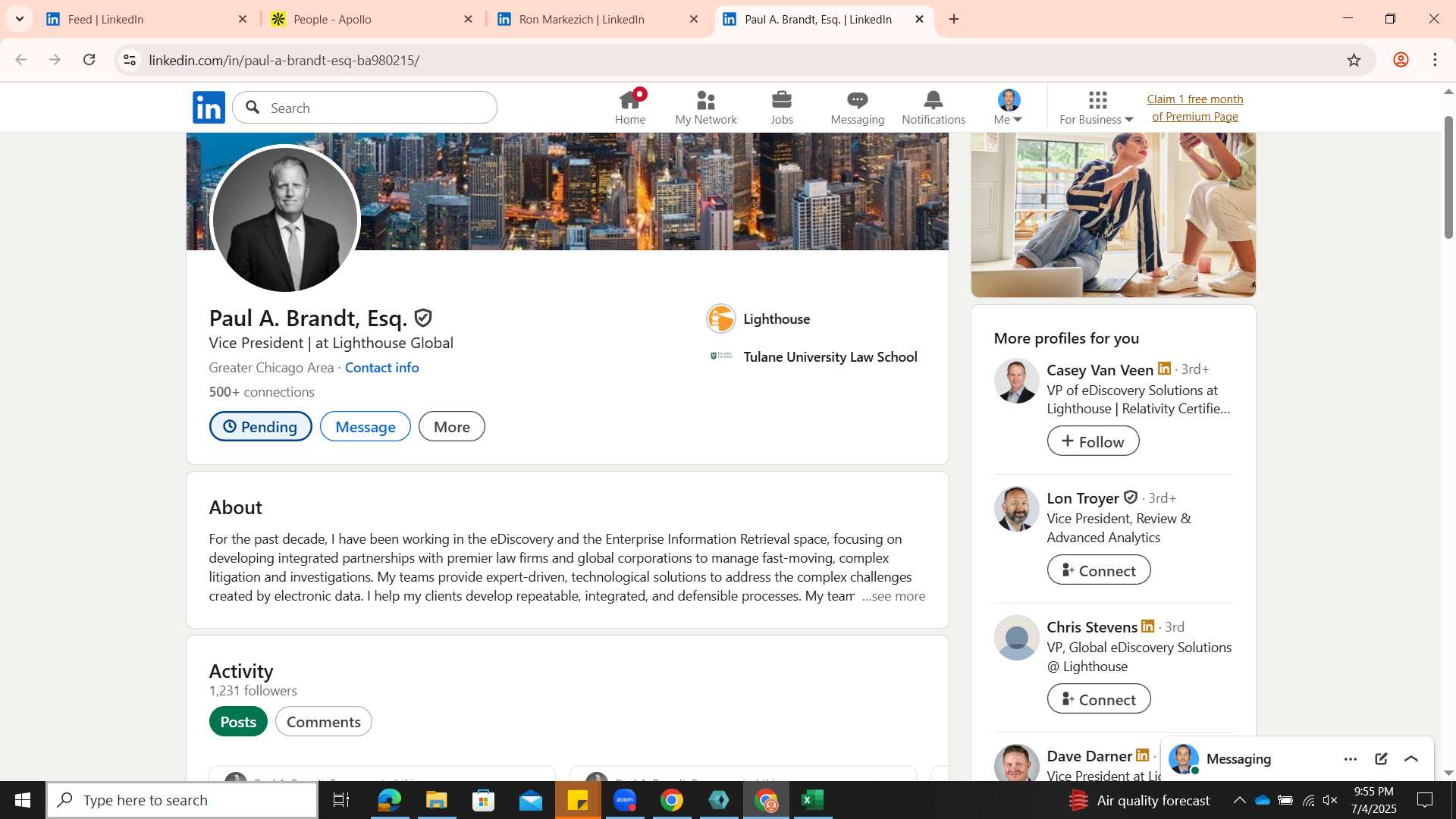This screenshot has height=819, width=1456.
Task: Expand the For Business menu
Action: coord(1097,108)
